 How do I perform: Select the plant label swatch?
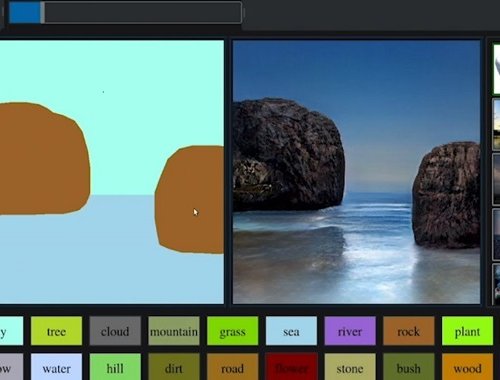[x=467, y=331]
